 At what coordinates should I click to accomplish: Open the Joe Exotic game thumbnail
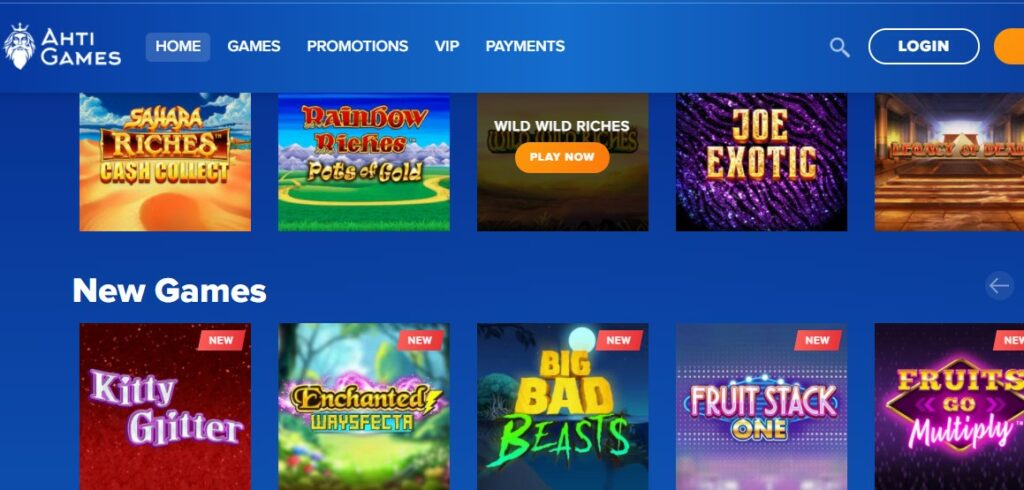pos(761,162)
